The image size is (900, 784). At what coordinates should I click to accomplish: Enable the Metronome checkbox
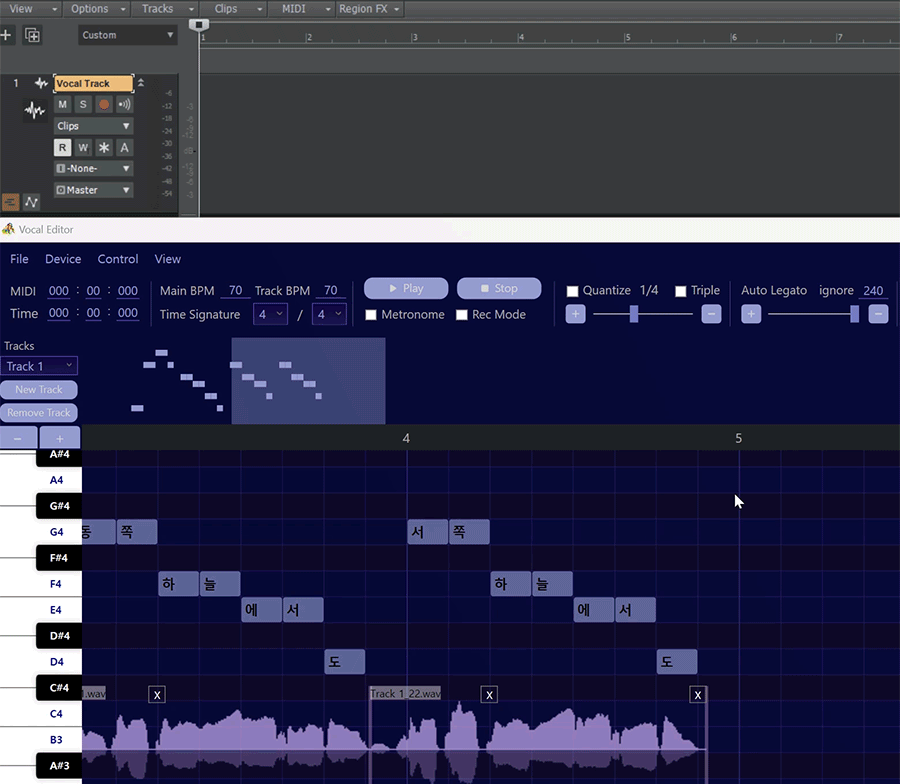pos(371,315)
